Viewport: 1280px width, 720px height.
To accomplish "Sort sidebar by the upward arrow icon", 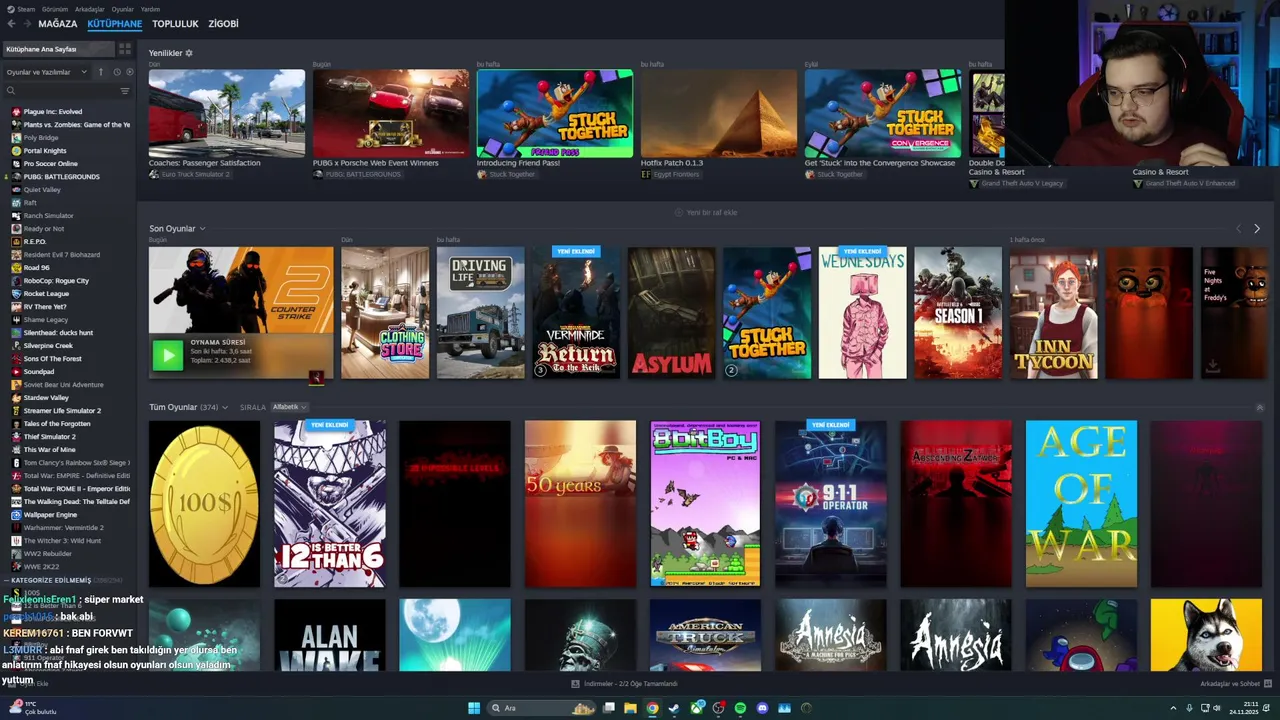I will click(x=100, y=72).
